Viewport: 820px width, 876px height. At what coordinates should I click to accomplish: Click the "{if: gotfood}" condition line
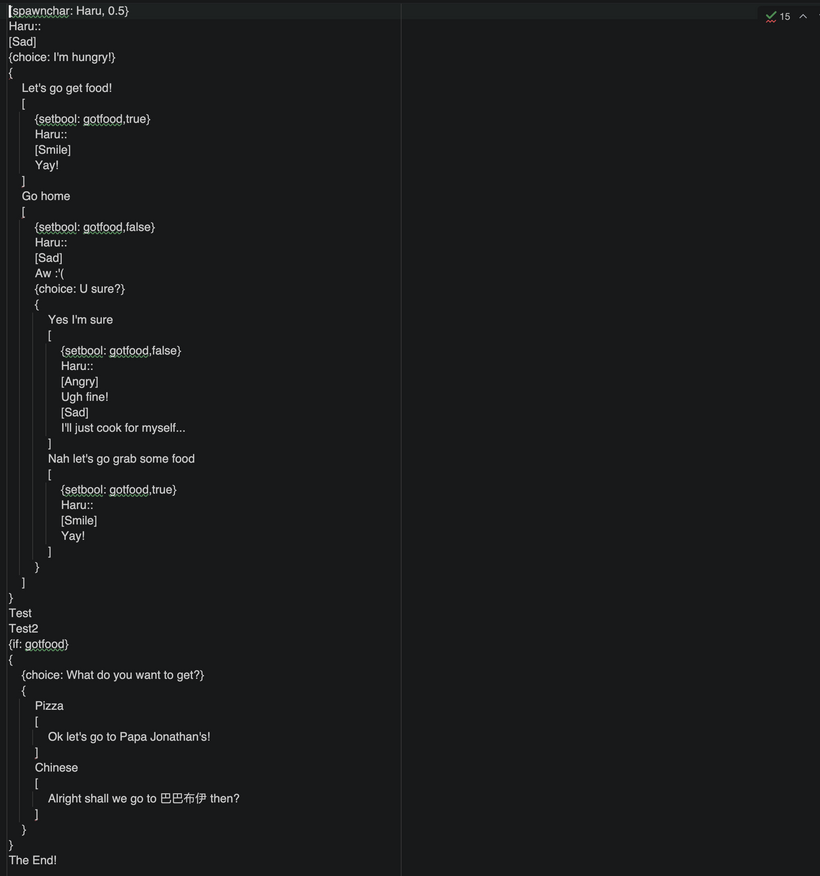(x=39, y=644)
